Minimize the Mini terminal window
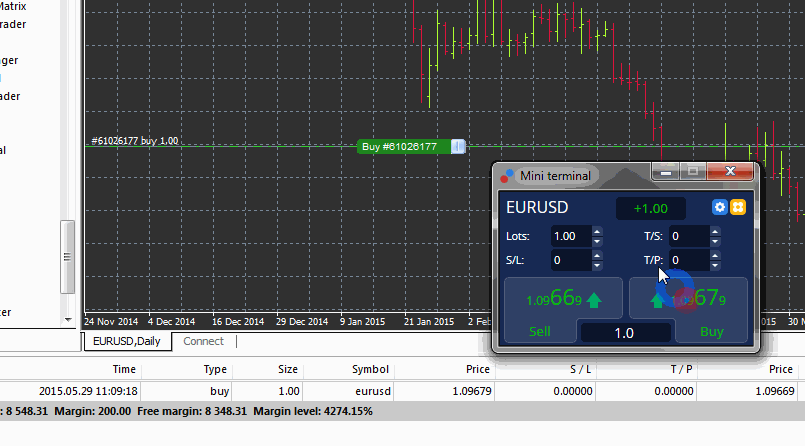This screenshot has width=805, height=446. (665, 172)
